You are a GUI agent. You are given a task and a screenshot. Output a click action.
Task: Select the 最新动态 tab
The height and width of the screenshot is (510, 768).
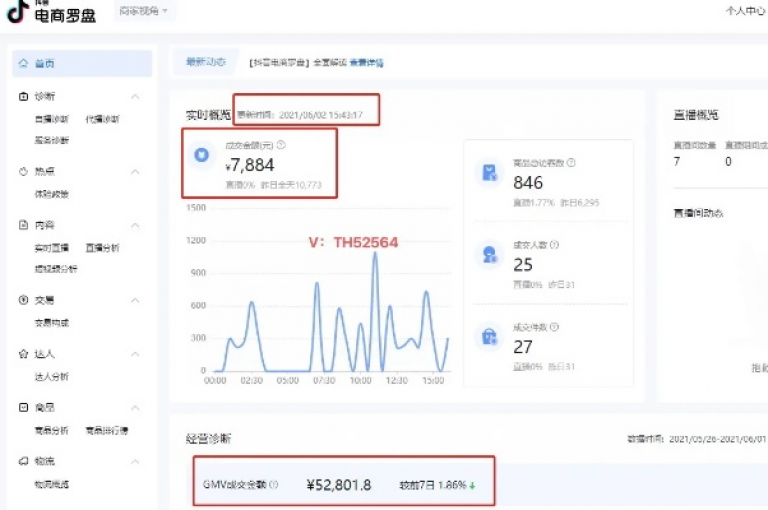206,62
